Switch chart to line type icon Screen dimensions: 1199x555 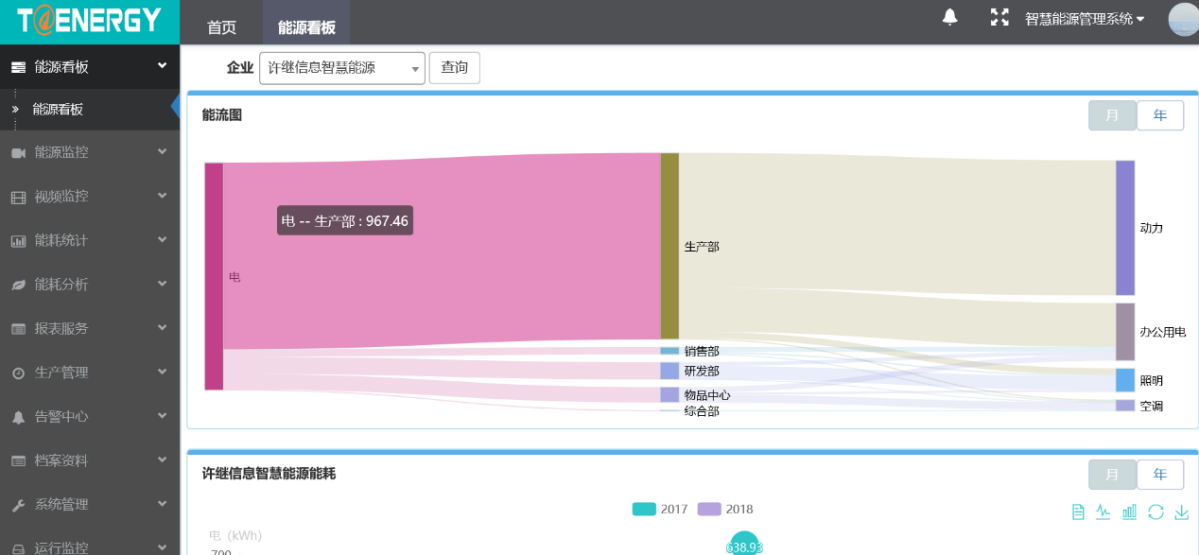coord(1103,512)
